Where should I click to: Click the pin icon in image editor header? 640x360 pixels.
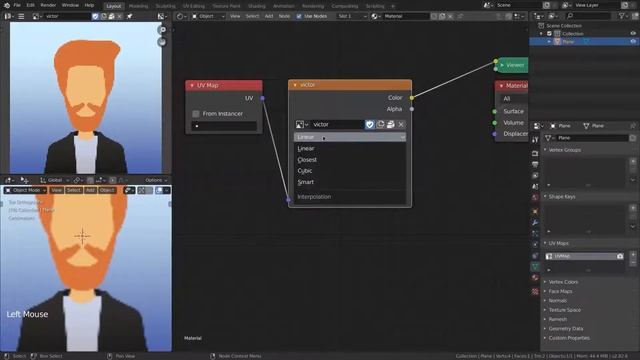coord(129,16)
